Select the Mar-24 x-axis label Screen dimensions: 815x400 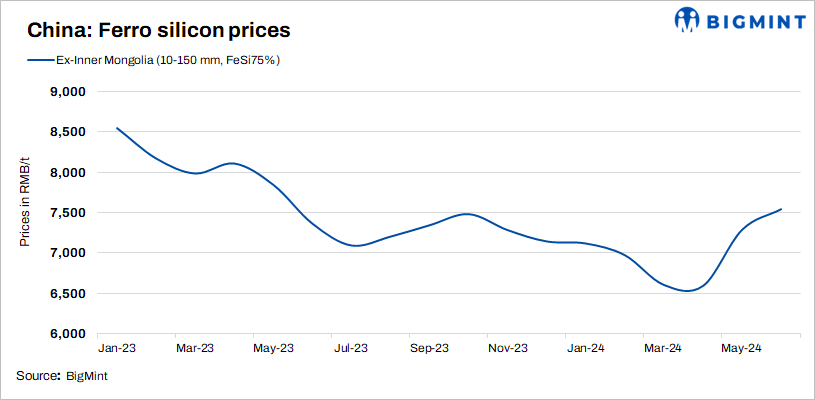(x=663, y=349)
